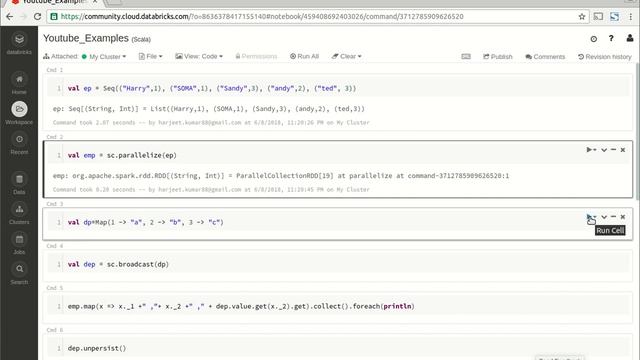Image resolution: width=640 pixels, height=360 pixels.
Task: Click into the val dp=Map code line
Action: [146, 222]
